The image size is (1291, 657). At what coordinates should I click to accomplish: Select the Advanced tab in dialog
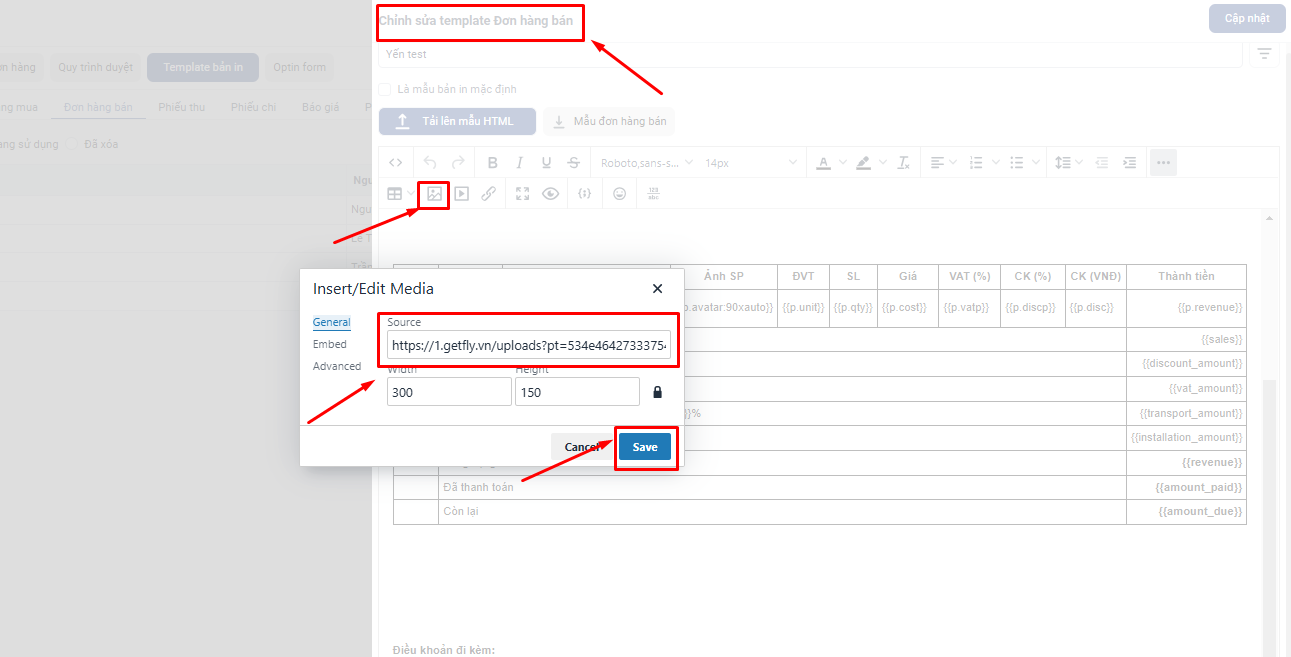click(337, 366)
